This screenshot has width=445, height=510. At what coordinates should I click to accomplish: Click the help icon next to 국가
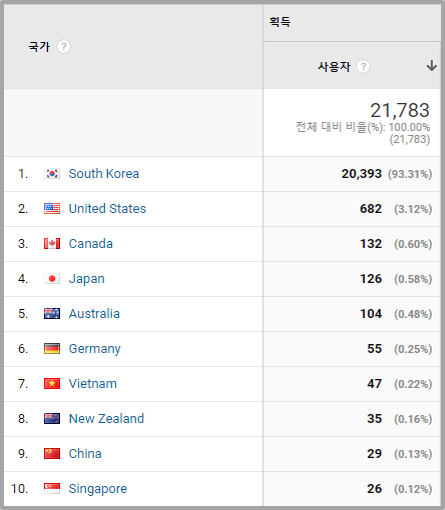(63, 47)
